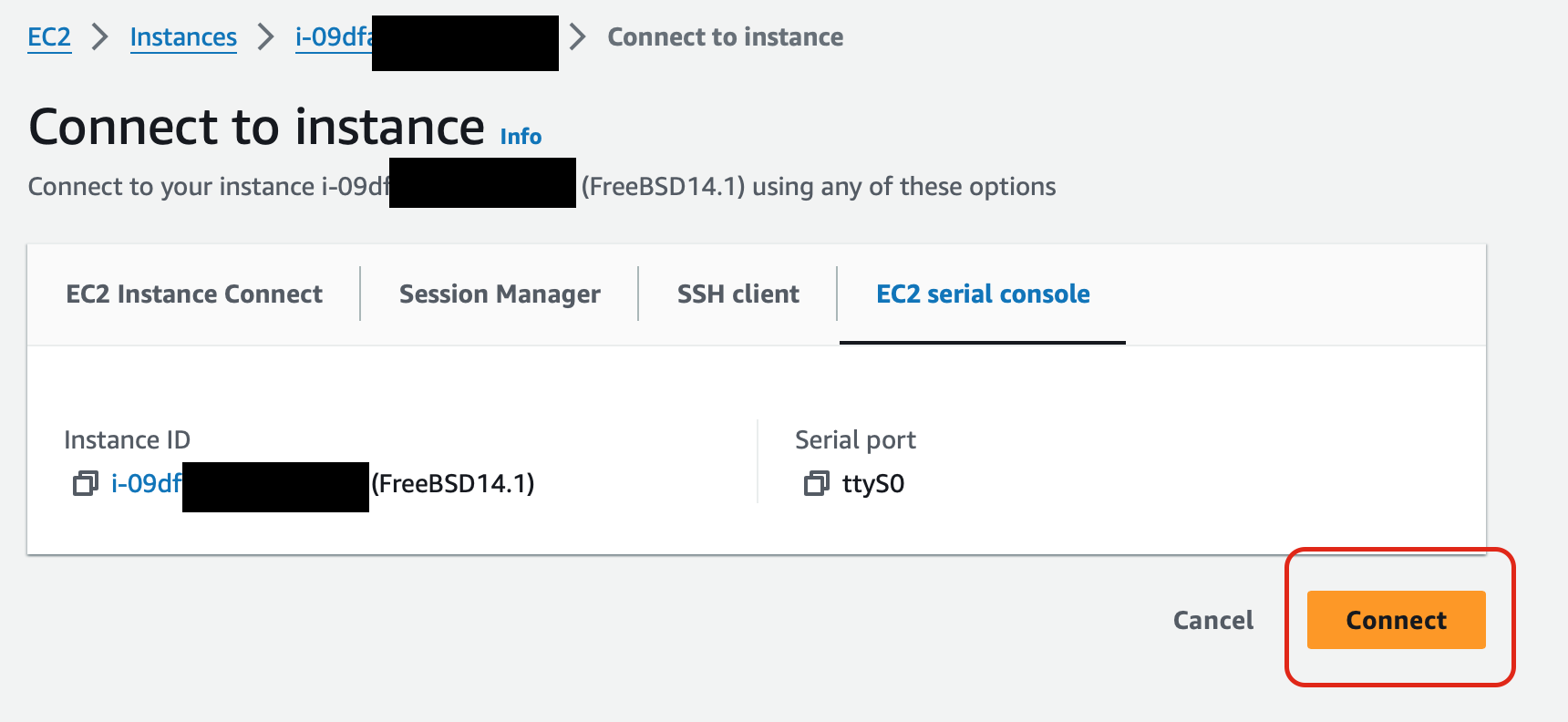The image size is (1568, 722).
Task: Click the Connect to instance page heading
Action: click(x=256, y=126)
